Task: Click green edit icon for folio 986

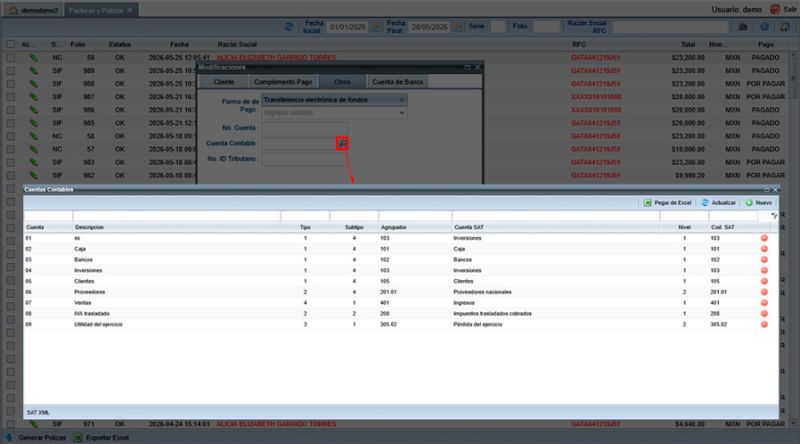Action: click(33, 110)
